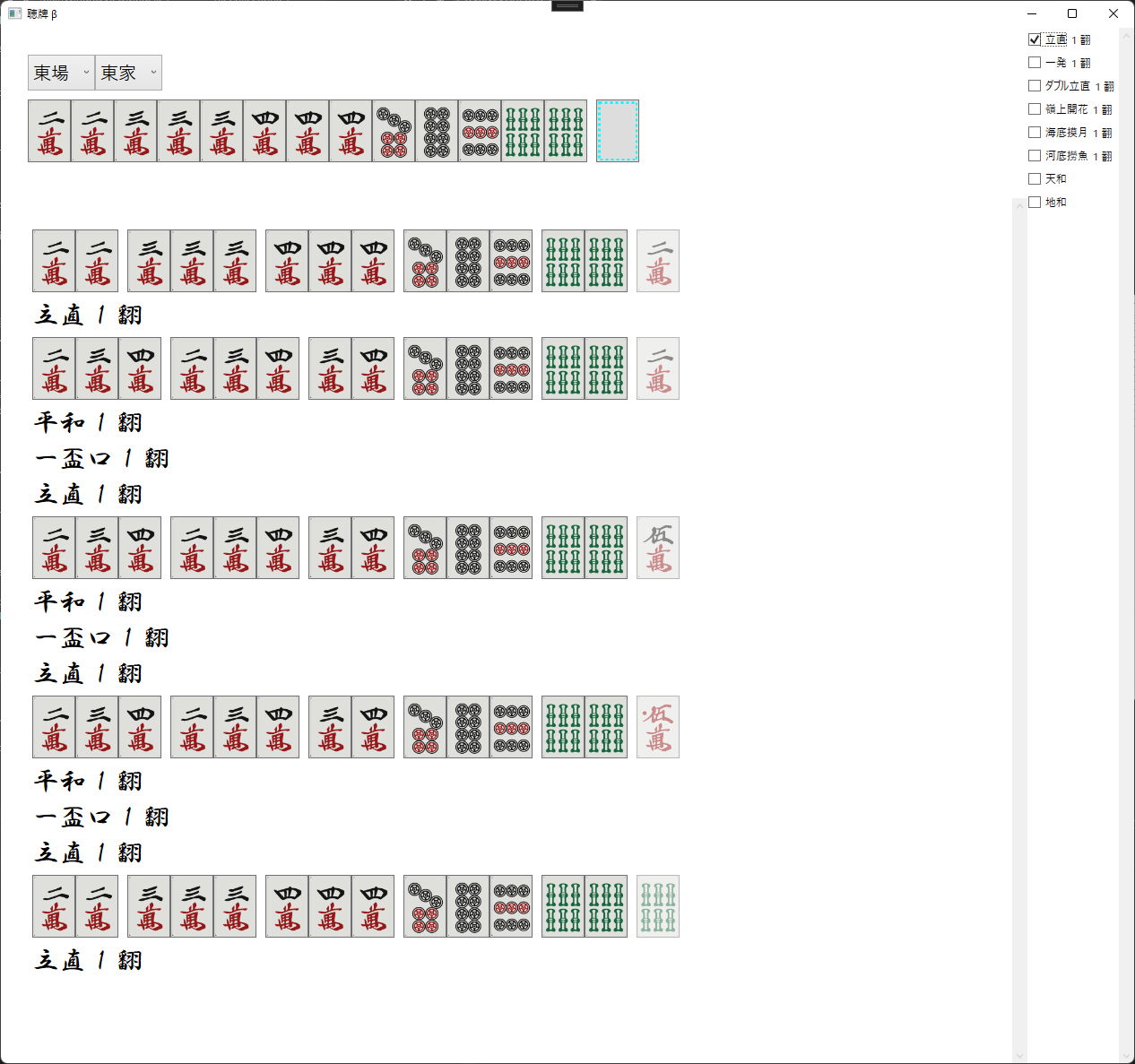Open the 東家 seat selector
Screen dimensions: 1135x1064
click(x=127, y=73)
